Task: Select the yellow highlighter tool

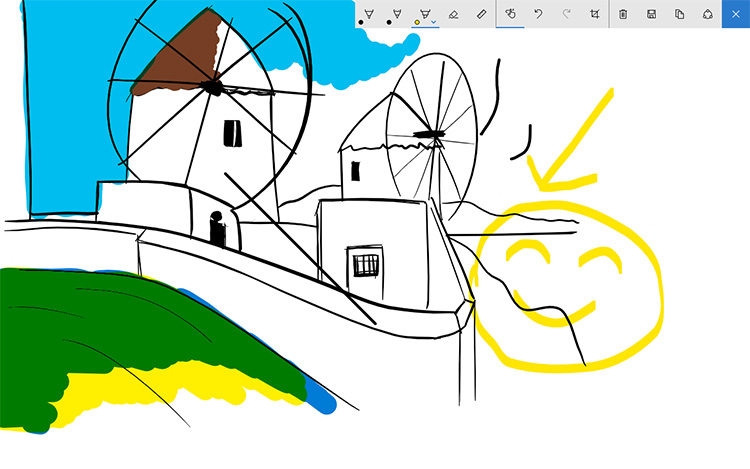Action: point(425,13)
